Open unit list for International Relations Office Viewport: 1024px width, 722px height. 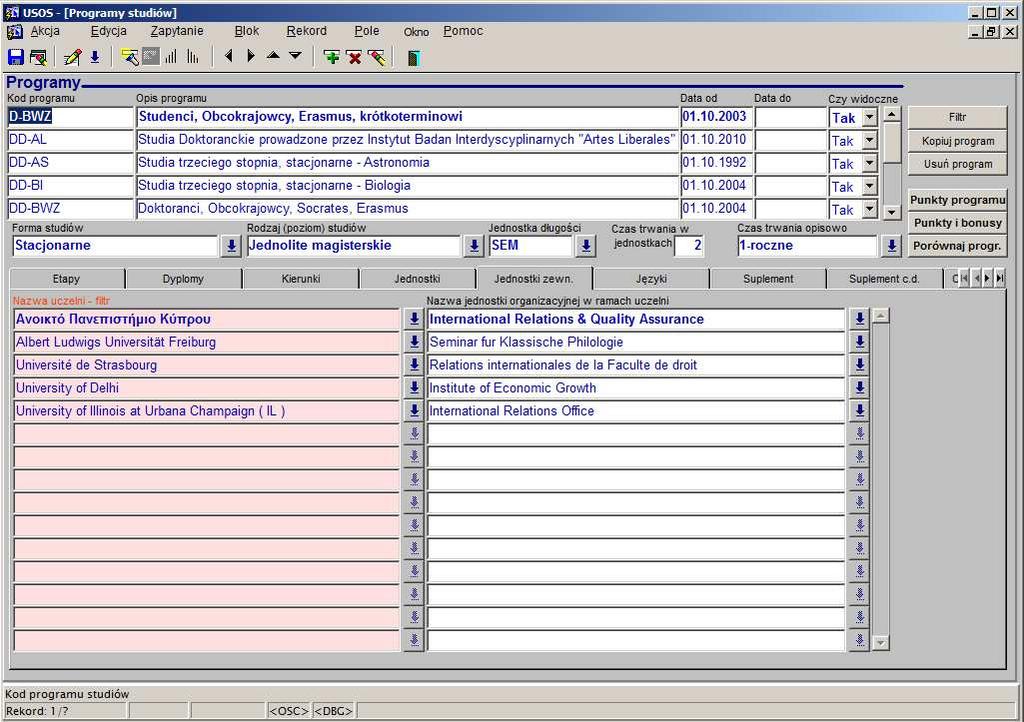tap(860, 411)
